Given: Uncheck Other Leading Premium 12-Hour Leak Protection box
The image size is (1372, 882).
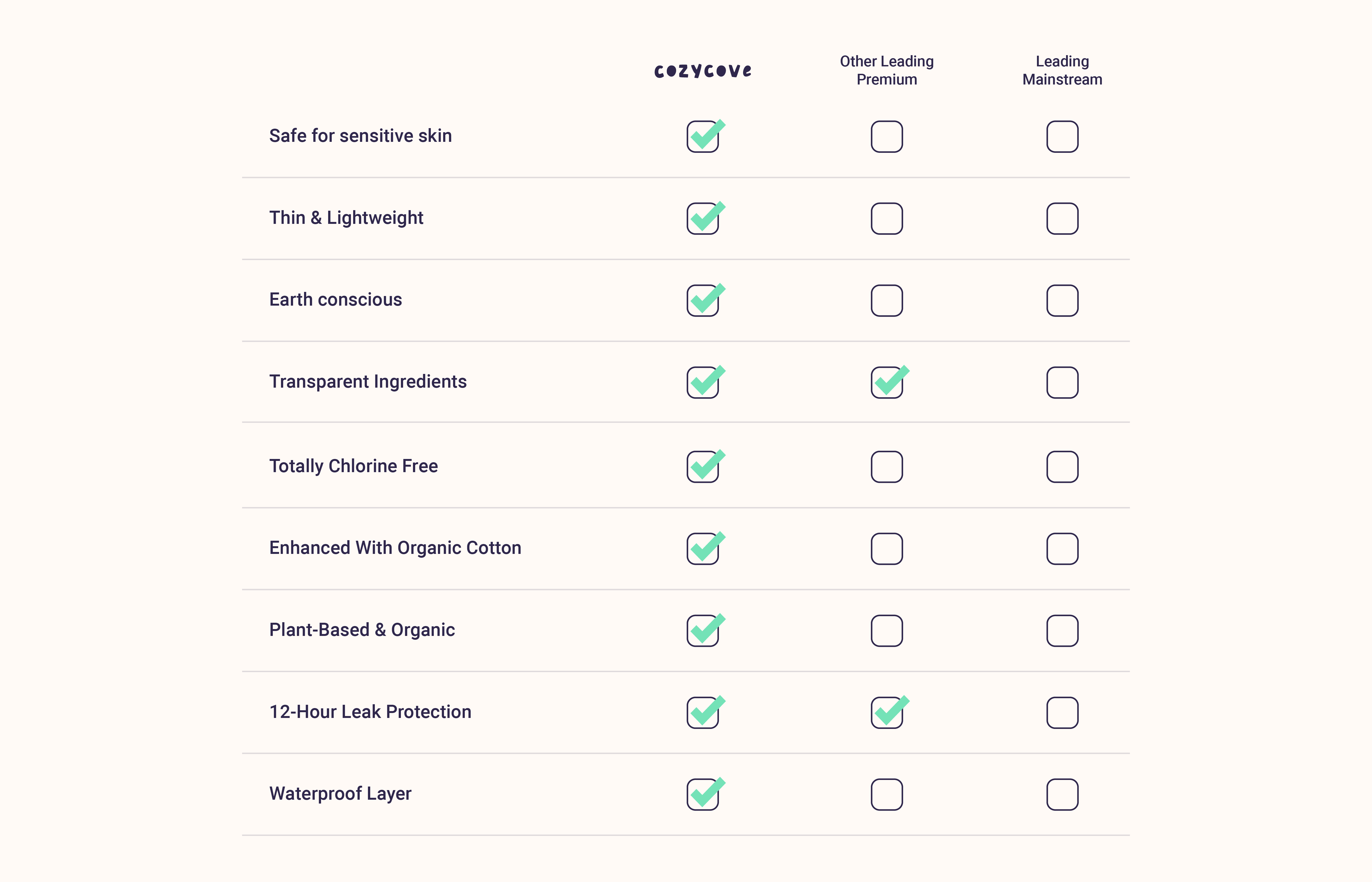Looking at the screenshot, I should point(886,712).
